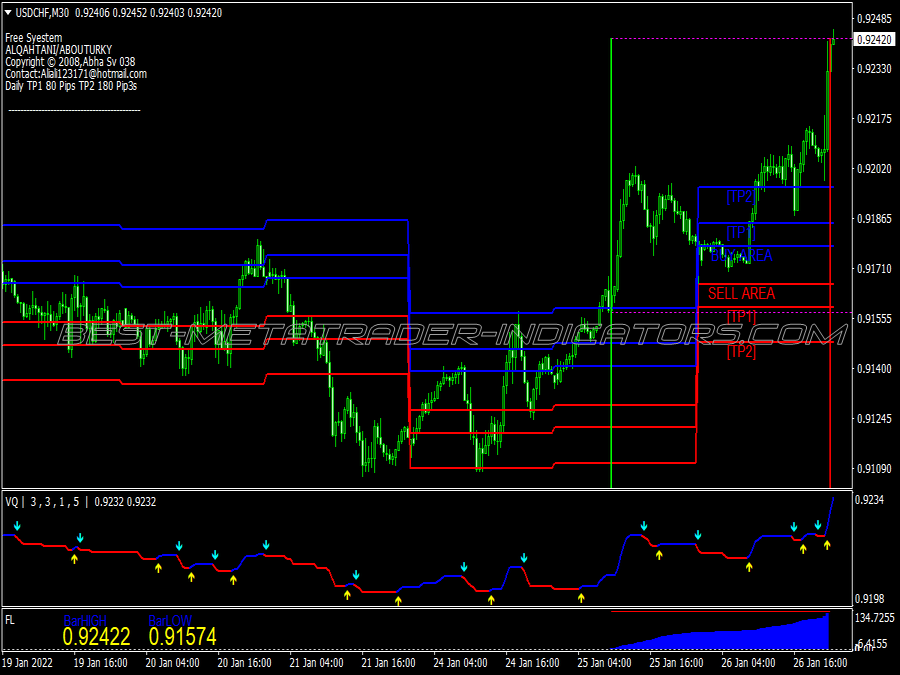Screen dimensions: 900x675
Task: Select the blue [TP1] label above BUY AREA
Action: click(x=741, y=232)
